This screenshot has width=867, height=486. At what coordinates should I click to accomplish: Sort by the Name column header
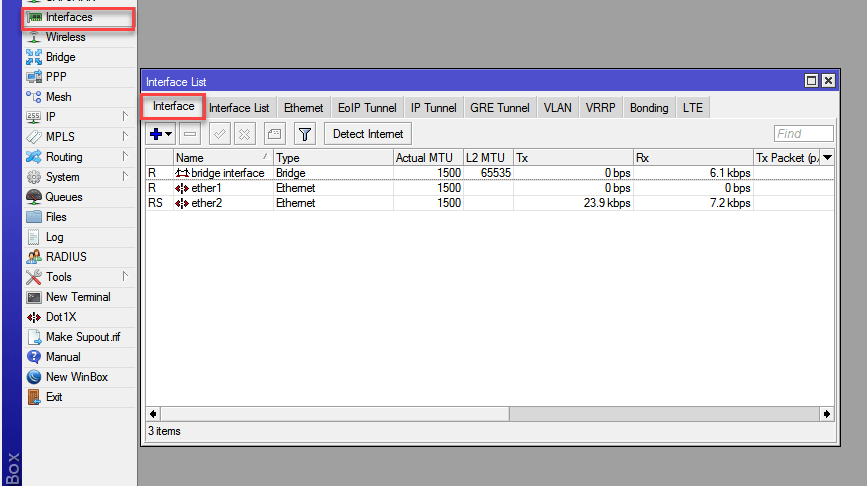pos(220,158)
